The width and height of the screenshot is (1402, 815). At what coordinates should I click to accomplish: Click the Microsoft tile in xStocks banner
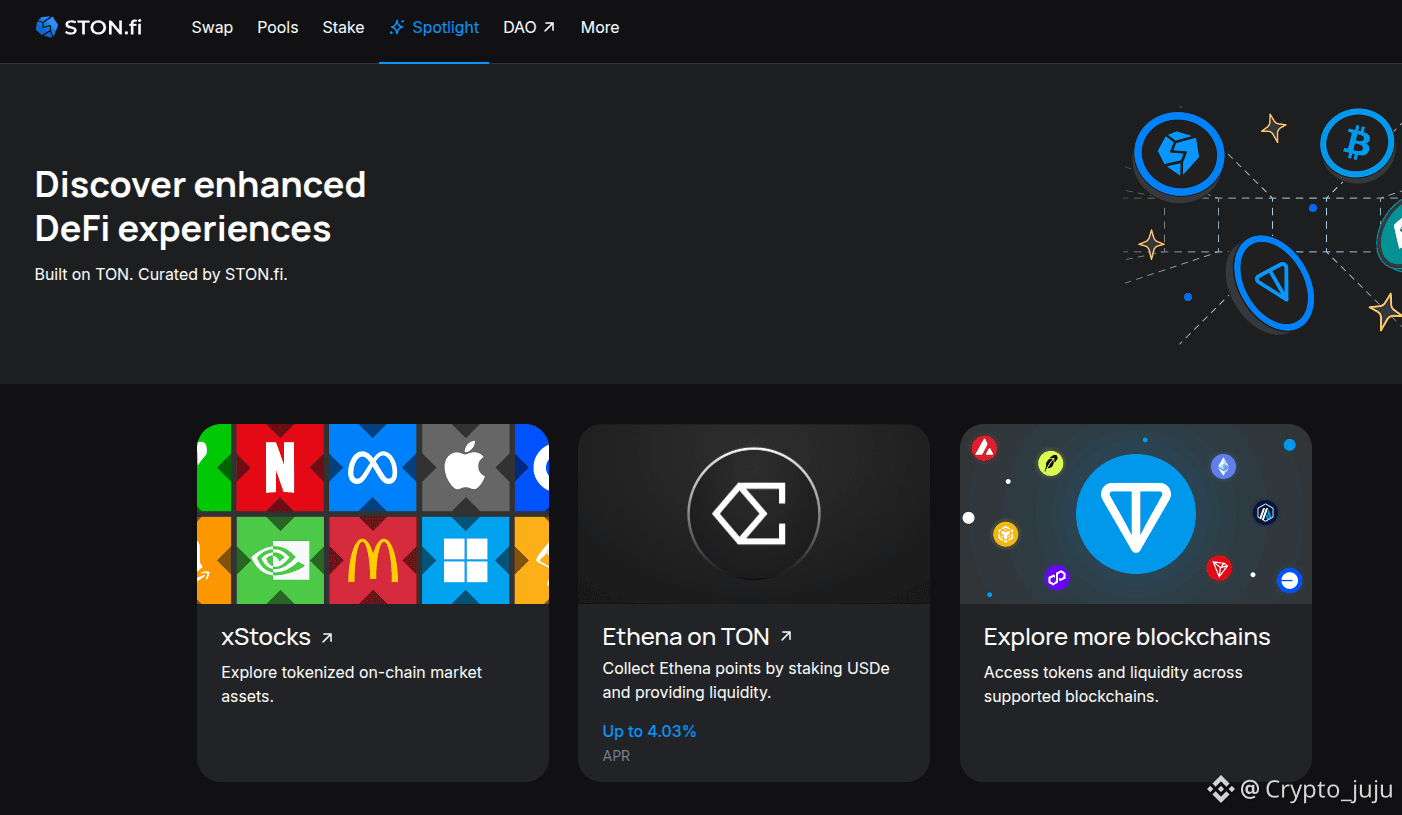465,560
